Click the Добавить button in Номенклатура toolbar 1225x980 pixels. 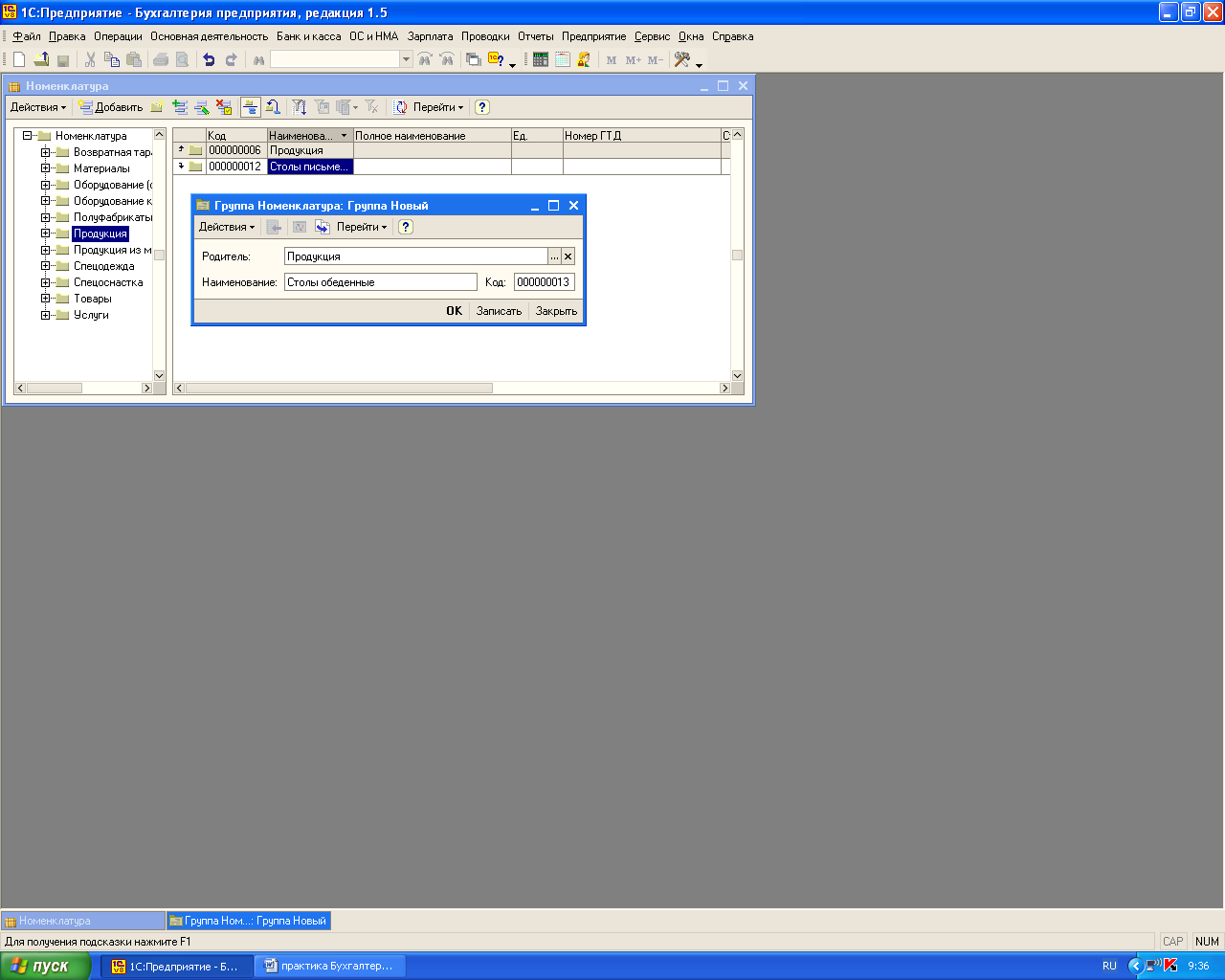point(111,107)
